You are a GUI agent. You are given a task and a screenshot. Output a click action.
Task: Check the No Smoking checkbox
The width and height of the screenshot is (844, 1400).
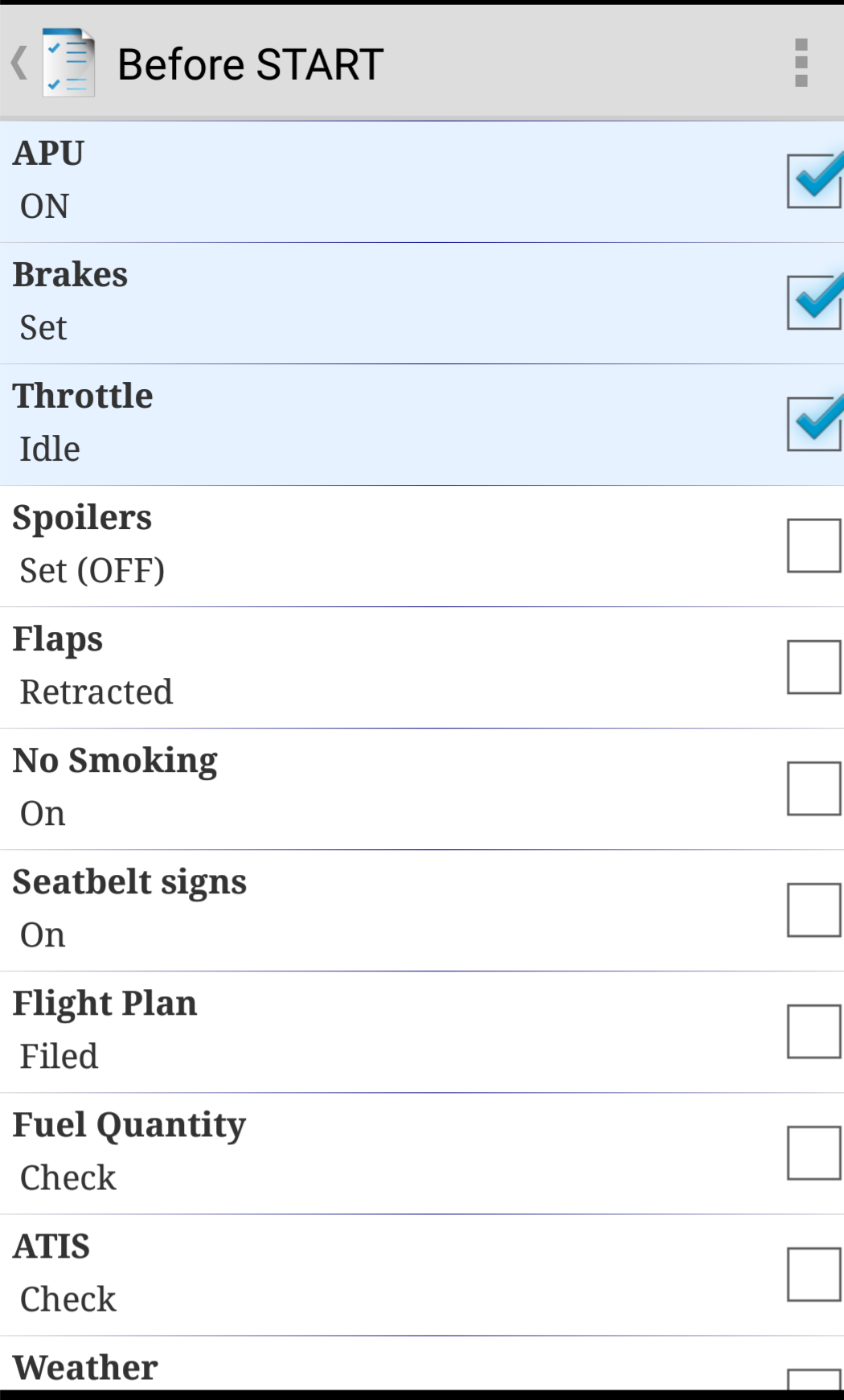[x=813, y=788]
